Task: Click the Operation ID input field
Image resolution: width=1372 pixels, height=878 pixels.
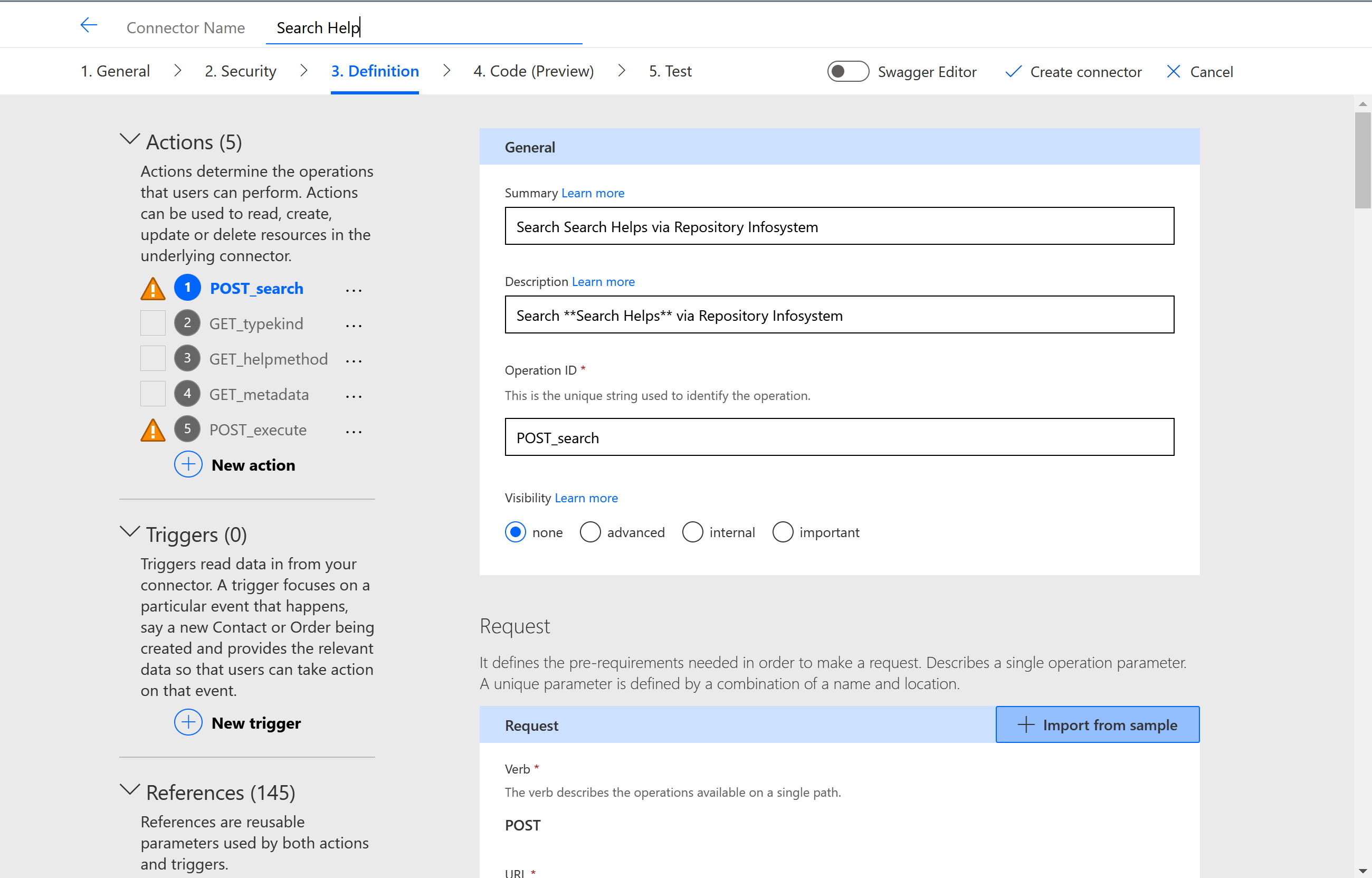Action: [x=839, y=437]
